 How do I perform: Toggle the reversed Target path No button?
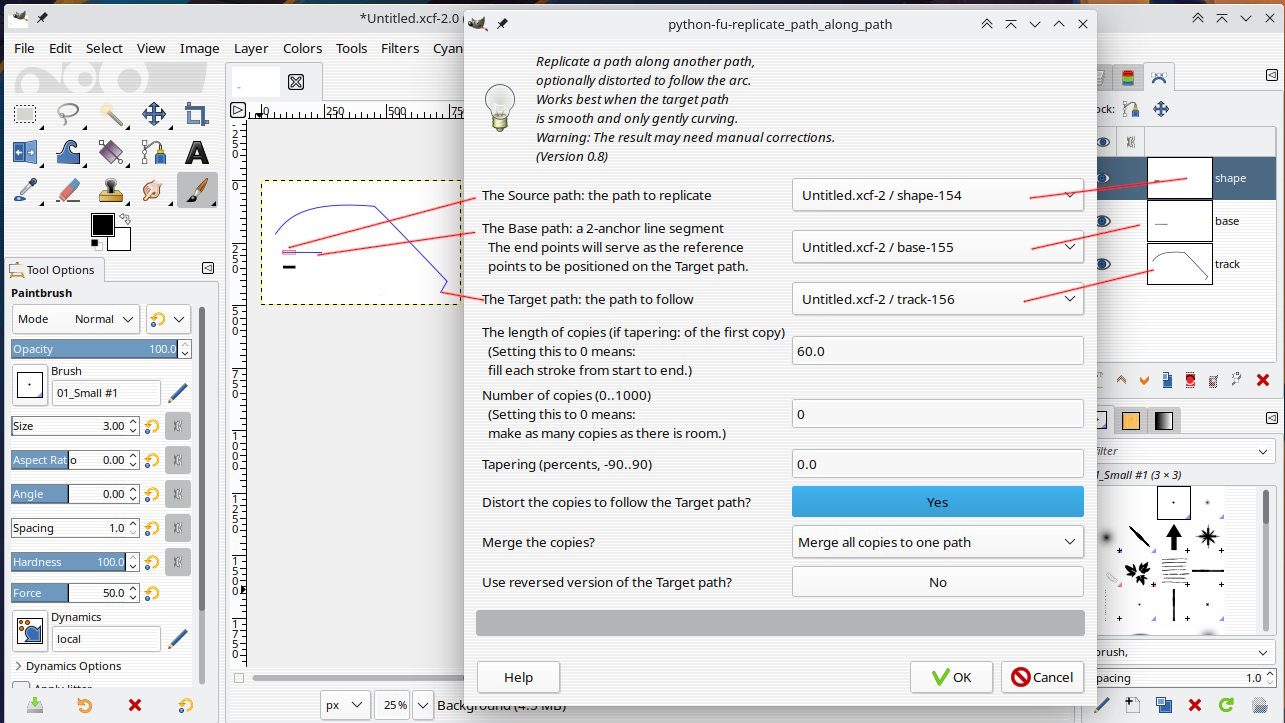coord(938,582)
